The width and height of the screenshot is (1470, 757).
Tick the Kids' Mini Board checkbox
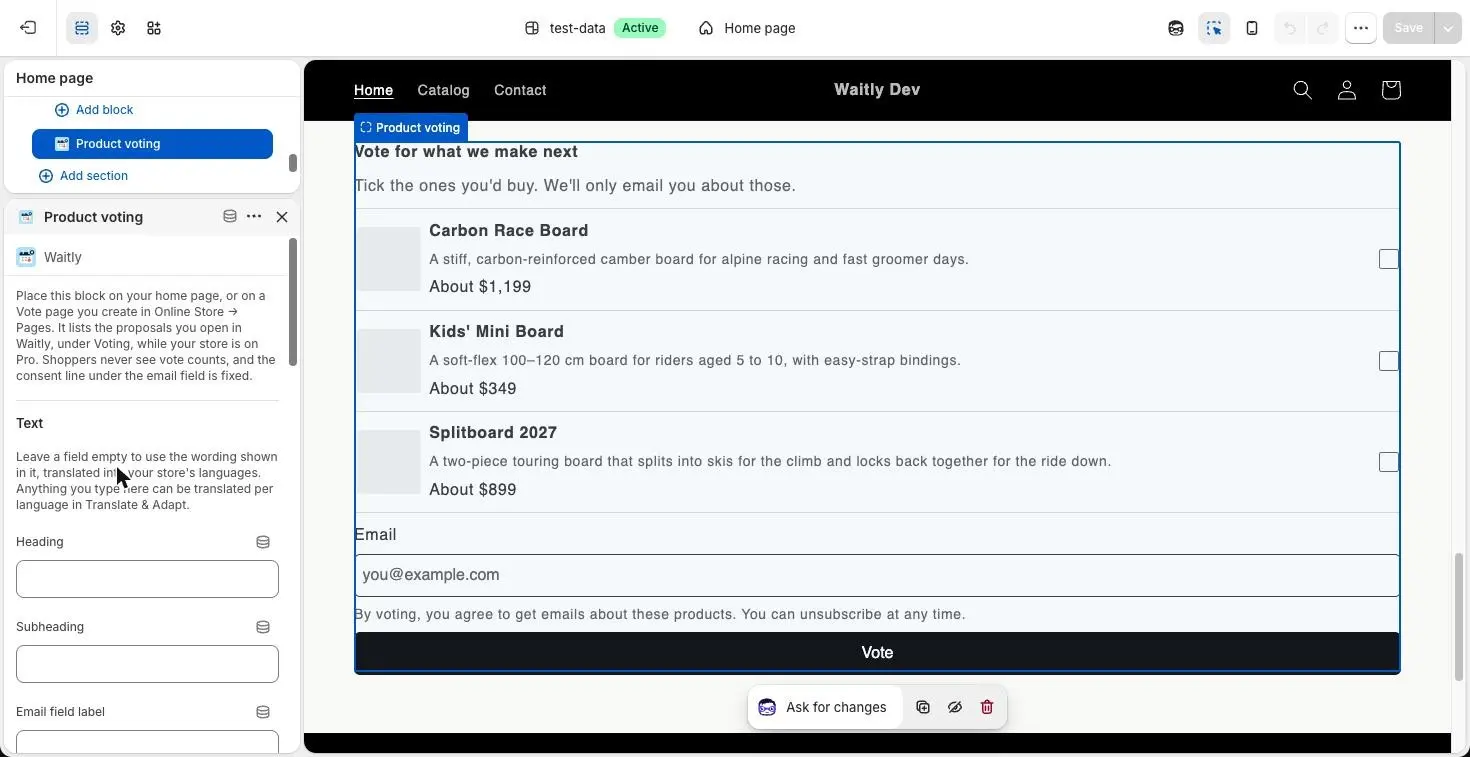coord(1388,361)
